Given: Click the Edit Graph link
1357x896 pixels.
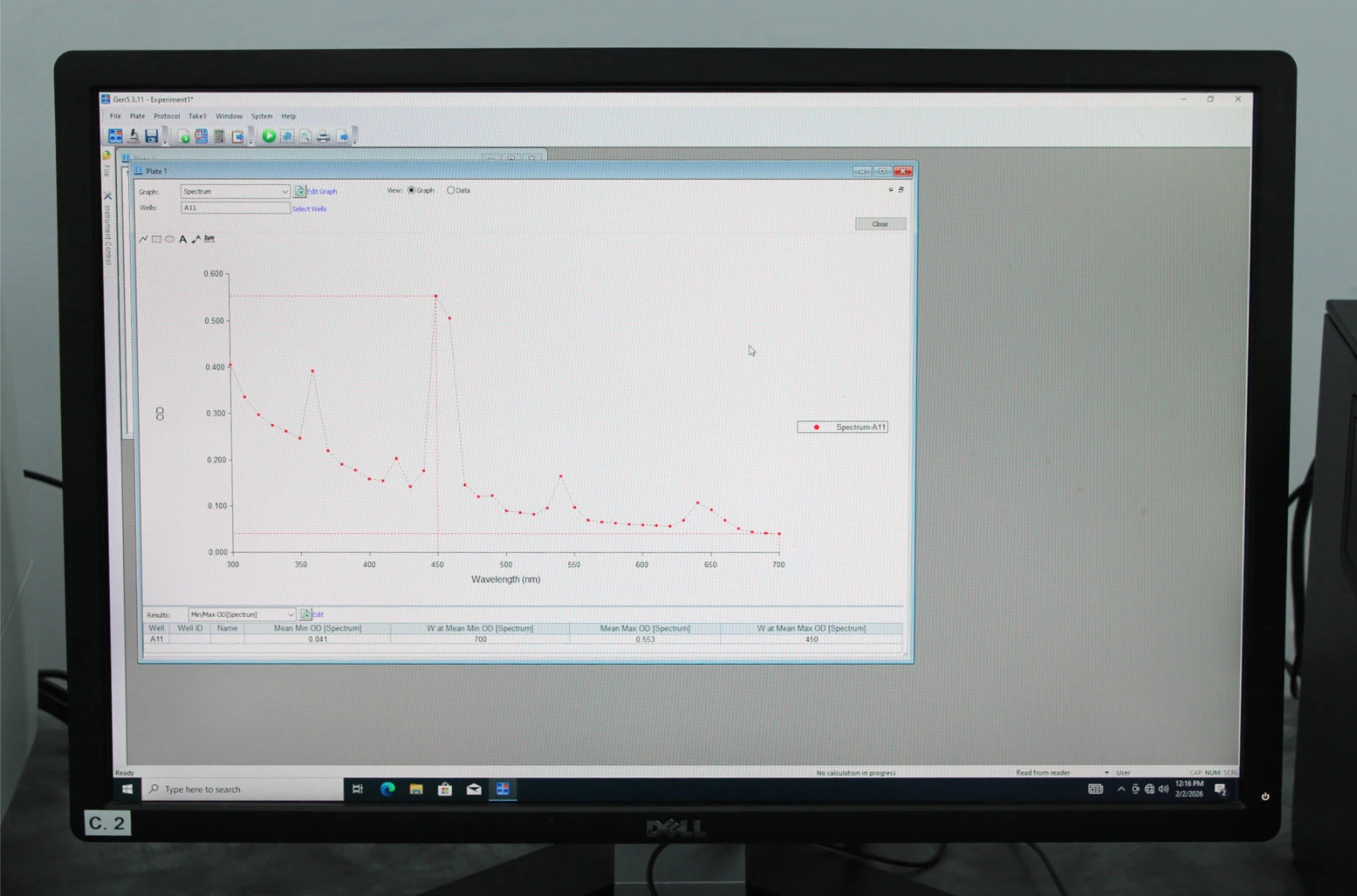Looking at the screenshot, I should [321, 192].
